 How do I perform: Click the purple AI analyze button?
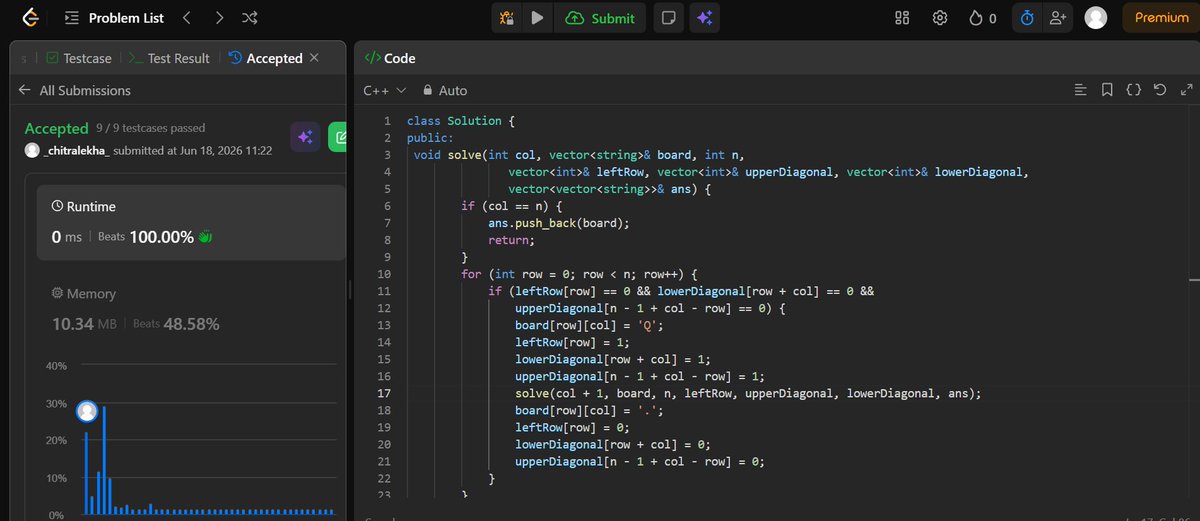click(305, 138)
